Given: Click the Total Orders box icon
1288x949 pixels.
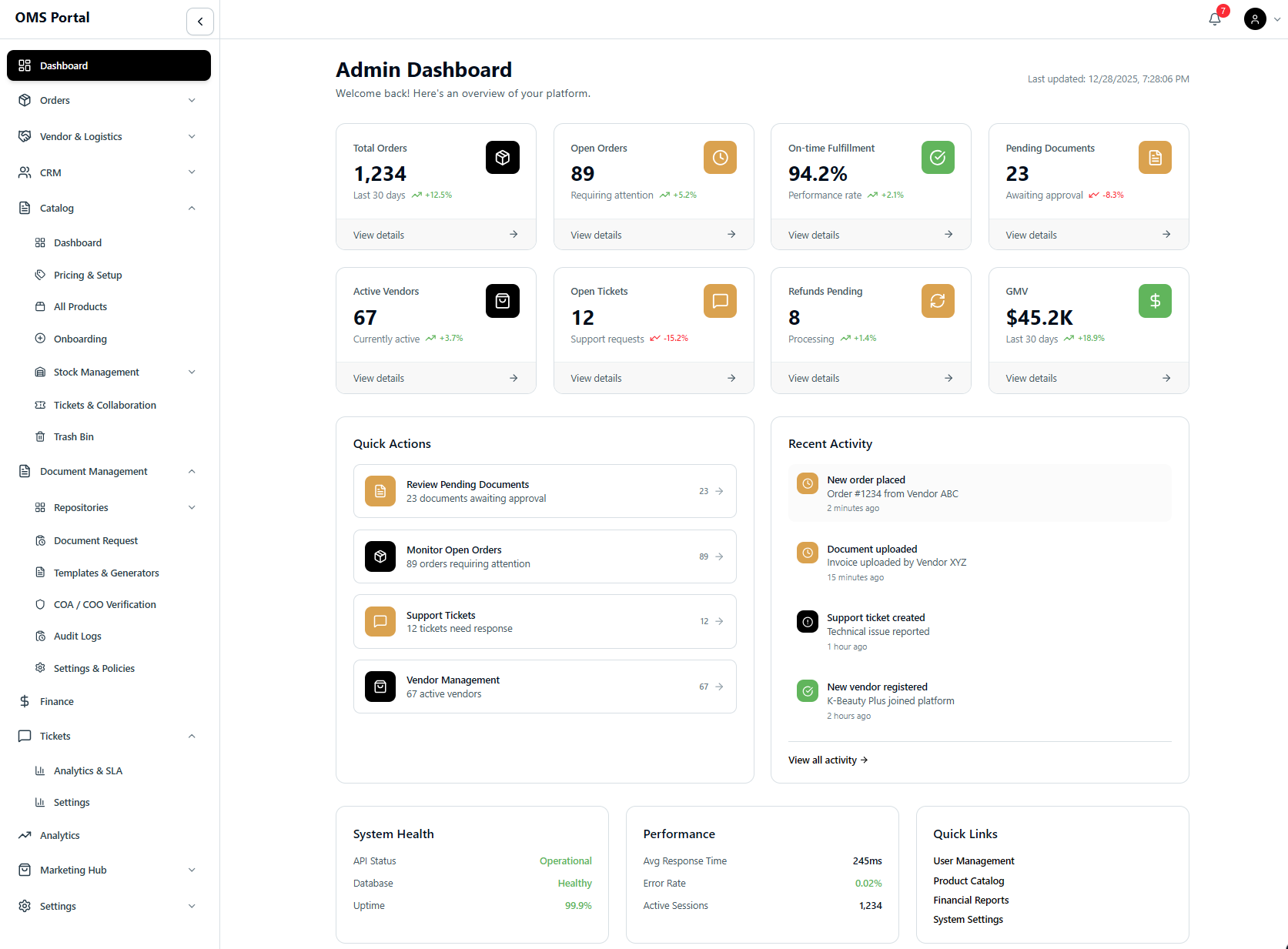Looking at the screenshot, I should pos(503,158).
